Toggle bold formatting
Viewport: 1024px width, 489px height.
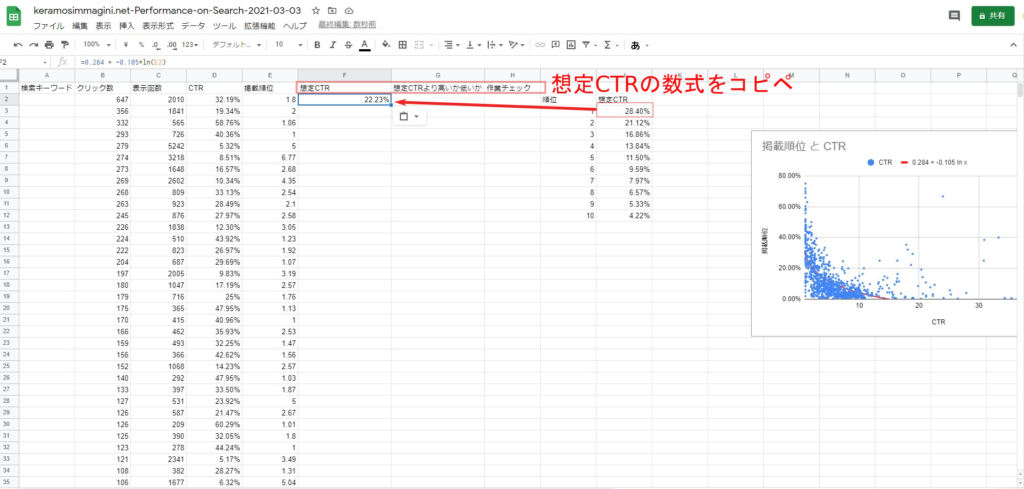pos(317,45)
